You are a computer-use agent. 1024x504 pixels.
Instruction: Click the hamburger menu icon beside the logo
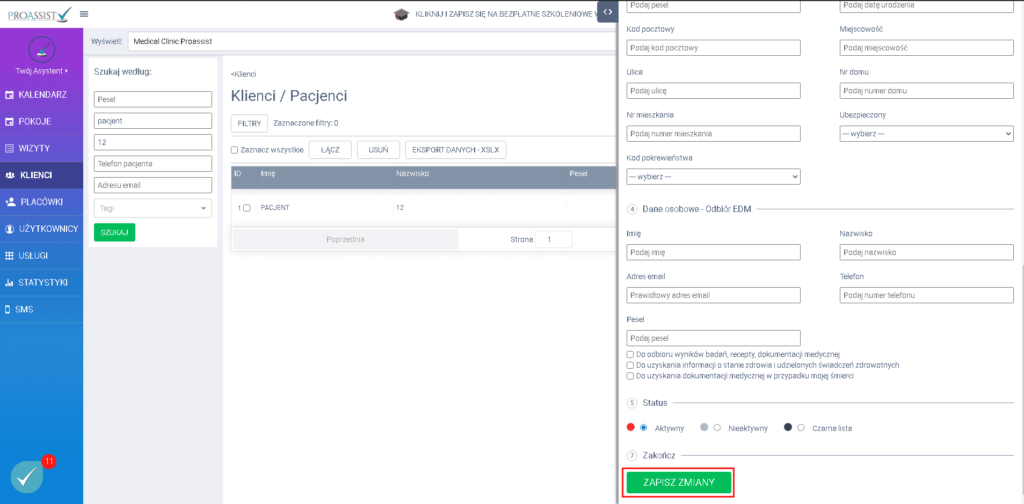(x=83, y=14)
